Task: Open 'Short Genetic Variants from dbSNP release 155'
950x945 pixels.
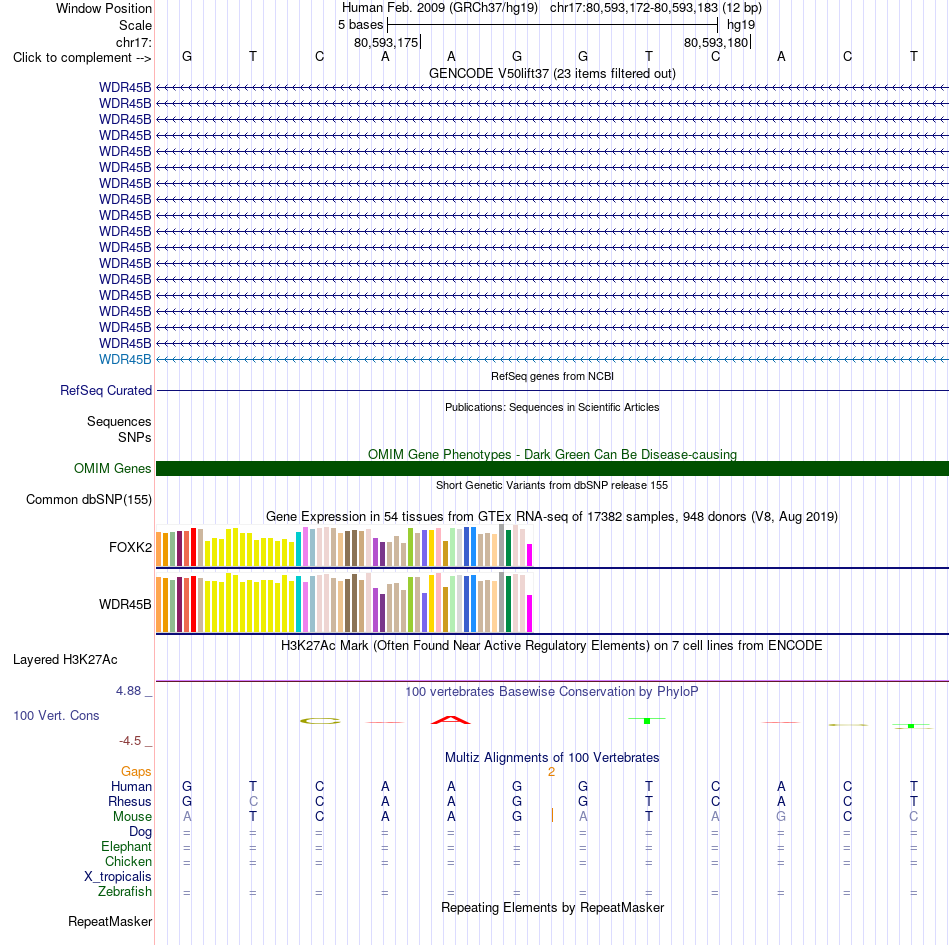Action: [x=552, y=485]
